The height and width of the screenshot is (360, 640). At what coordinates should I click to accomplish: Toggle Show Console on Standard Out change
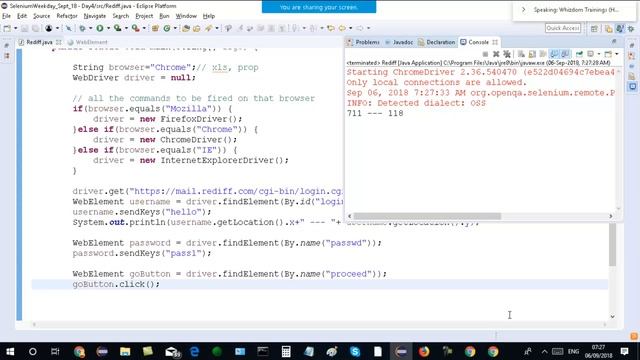tap(554, 54)
